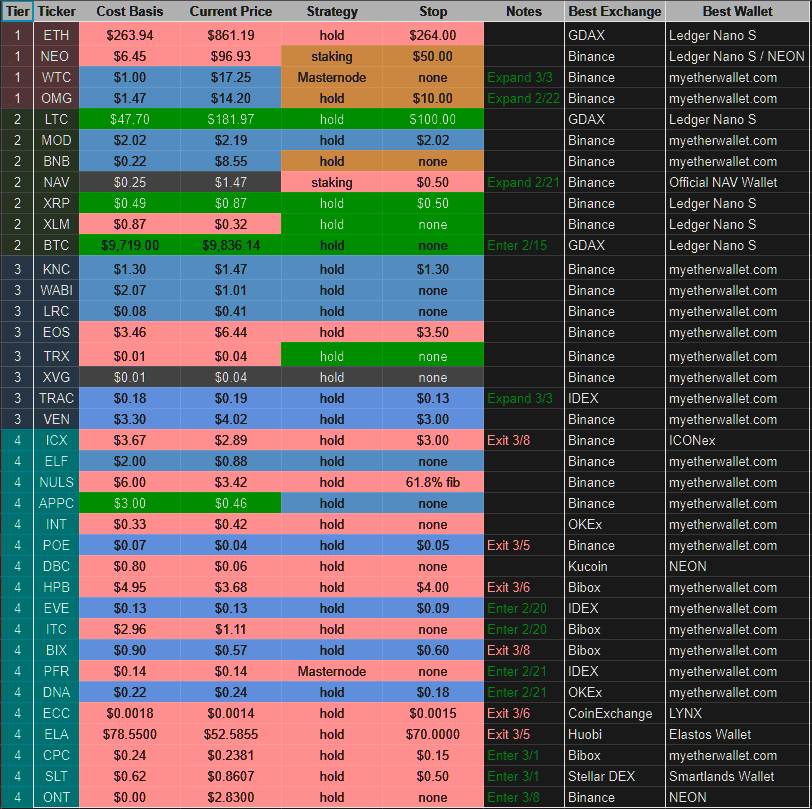812x809 pixels.
Task: Click the Cost Basis column header
Action: [x=129, y=11]
